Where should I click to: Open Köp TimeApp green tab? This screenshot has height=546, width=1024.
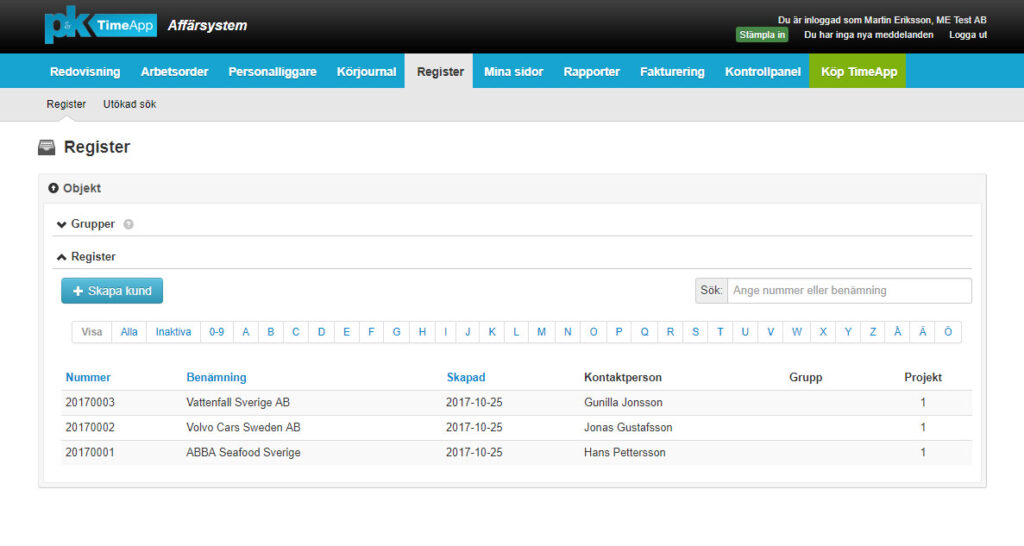(857, 71)
